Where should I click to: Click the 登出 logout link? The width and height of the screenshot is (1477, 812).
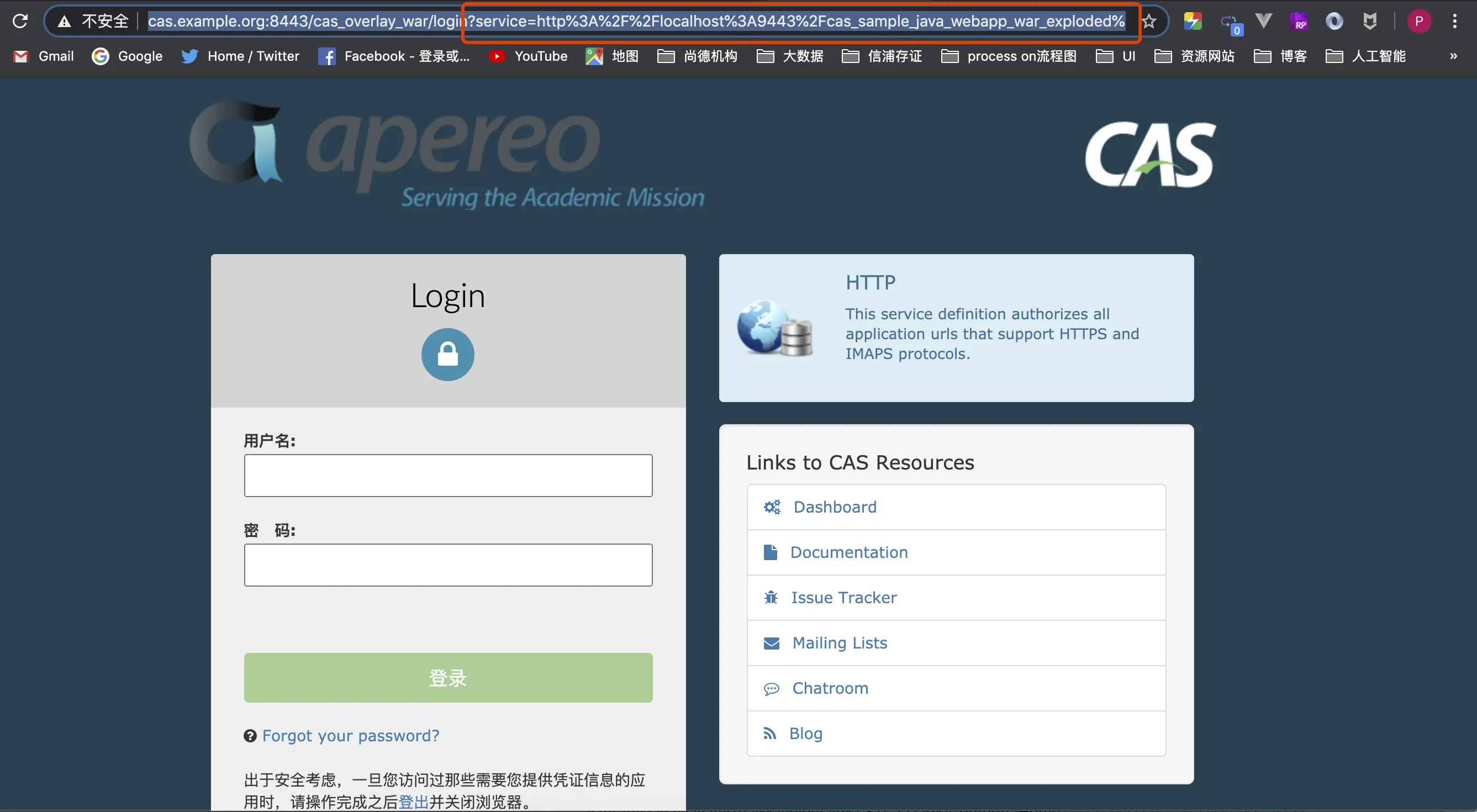(413, 802)
